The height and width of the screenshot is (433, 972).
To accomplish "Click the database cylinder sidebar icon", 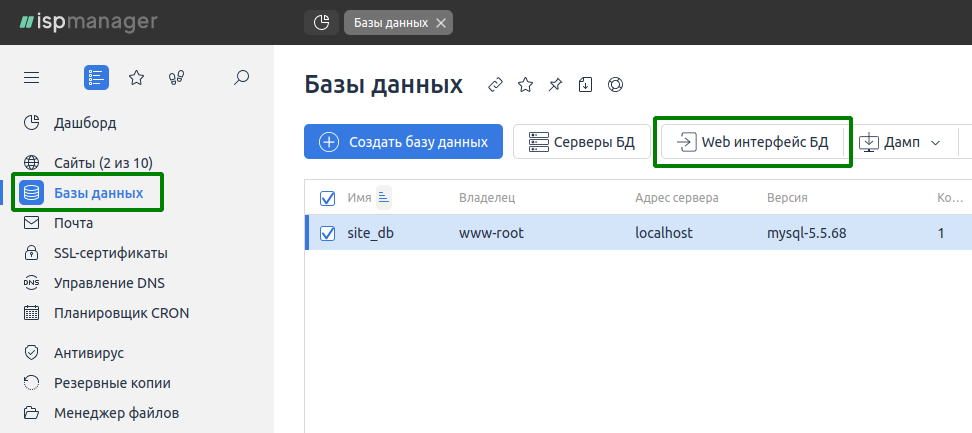I will 31,193.
